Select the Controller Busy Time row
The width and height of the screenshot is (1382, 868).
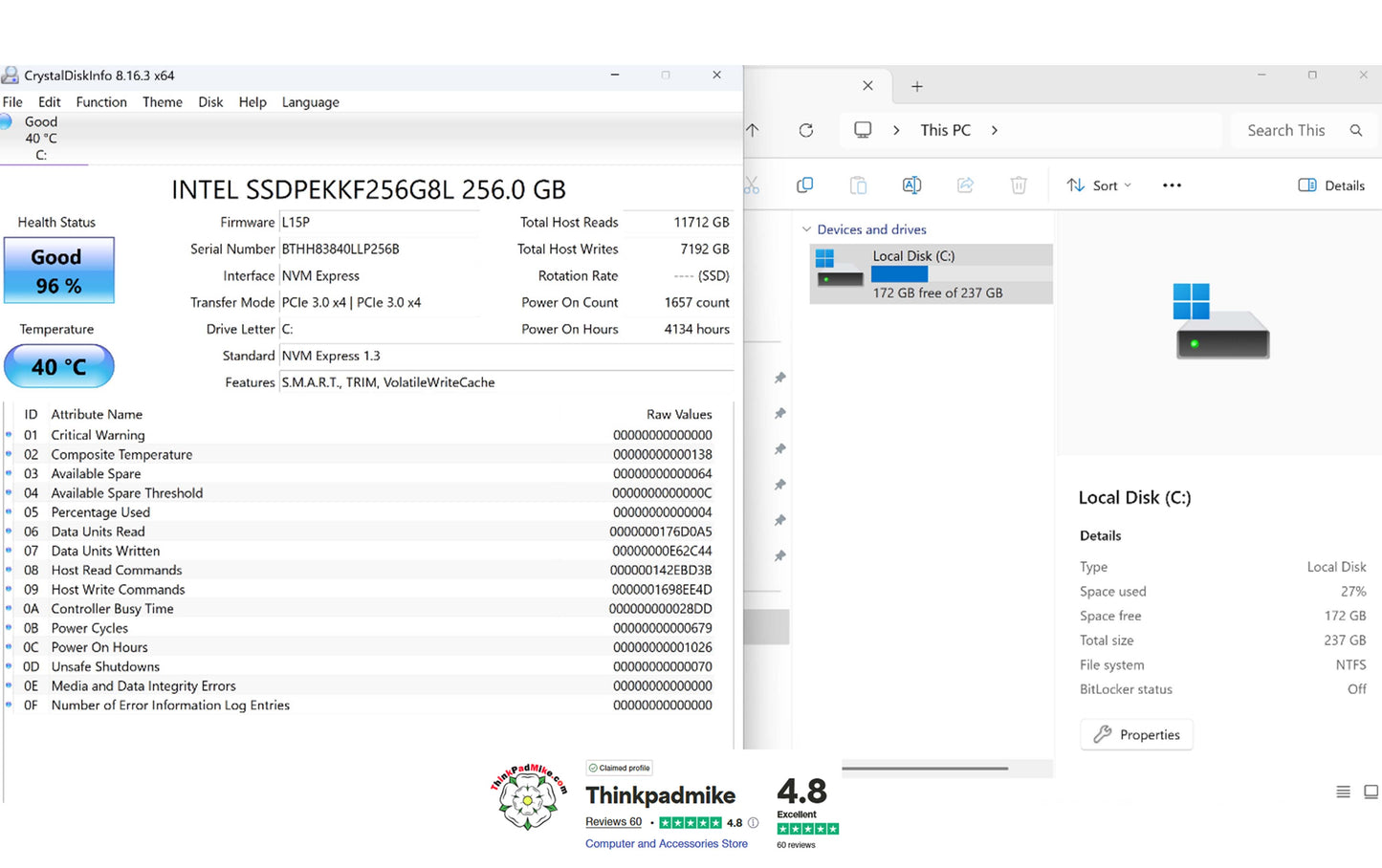coord(368,609)
